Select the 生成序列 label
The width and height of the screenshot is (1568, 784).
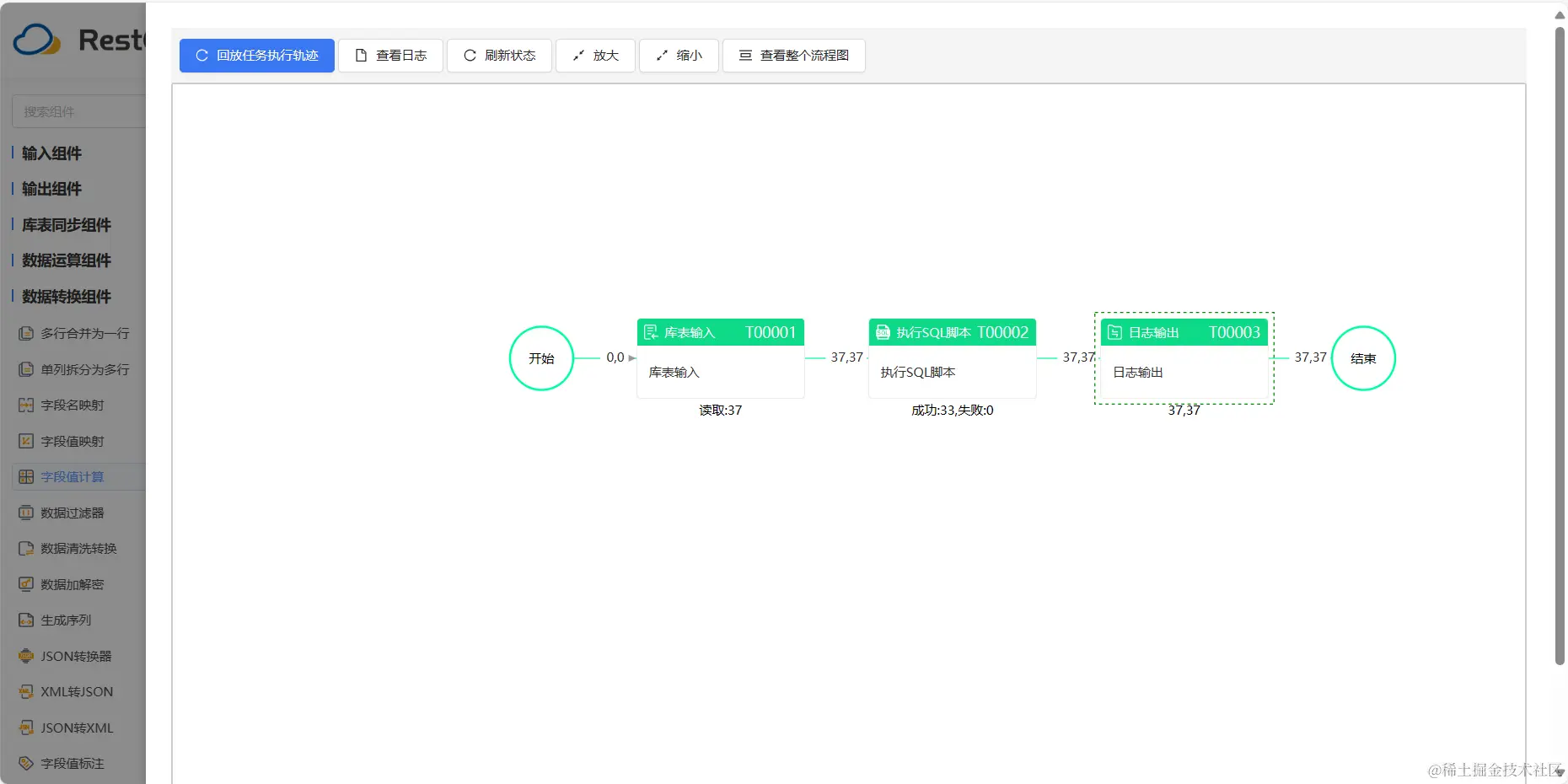click(66, 620)
